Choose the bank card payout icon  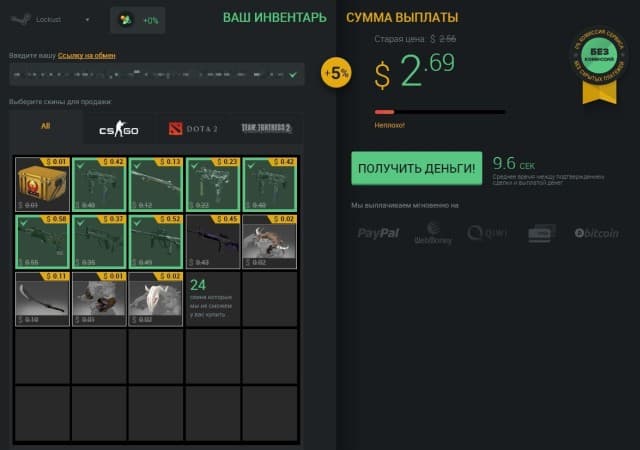pos(542,234)
